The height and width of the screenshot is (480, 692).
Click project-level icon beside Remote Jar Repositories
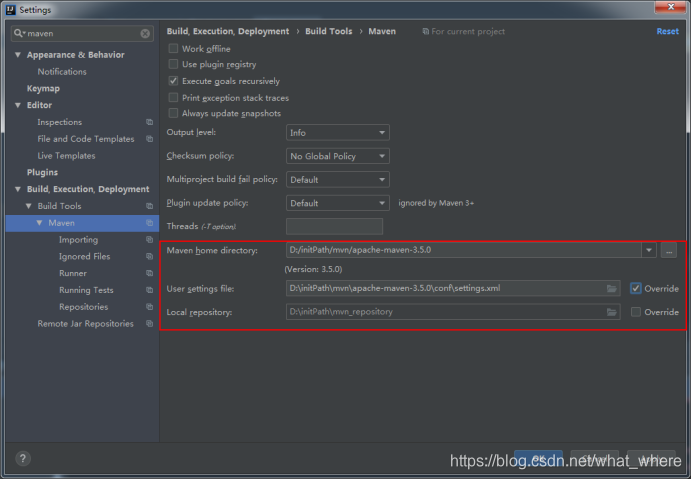[x=150, y=323]
